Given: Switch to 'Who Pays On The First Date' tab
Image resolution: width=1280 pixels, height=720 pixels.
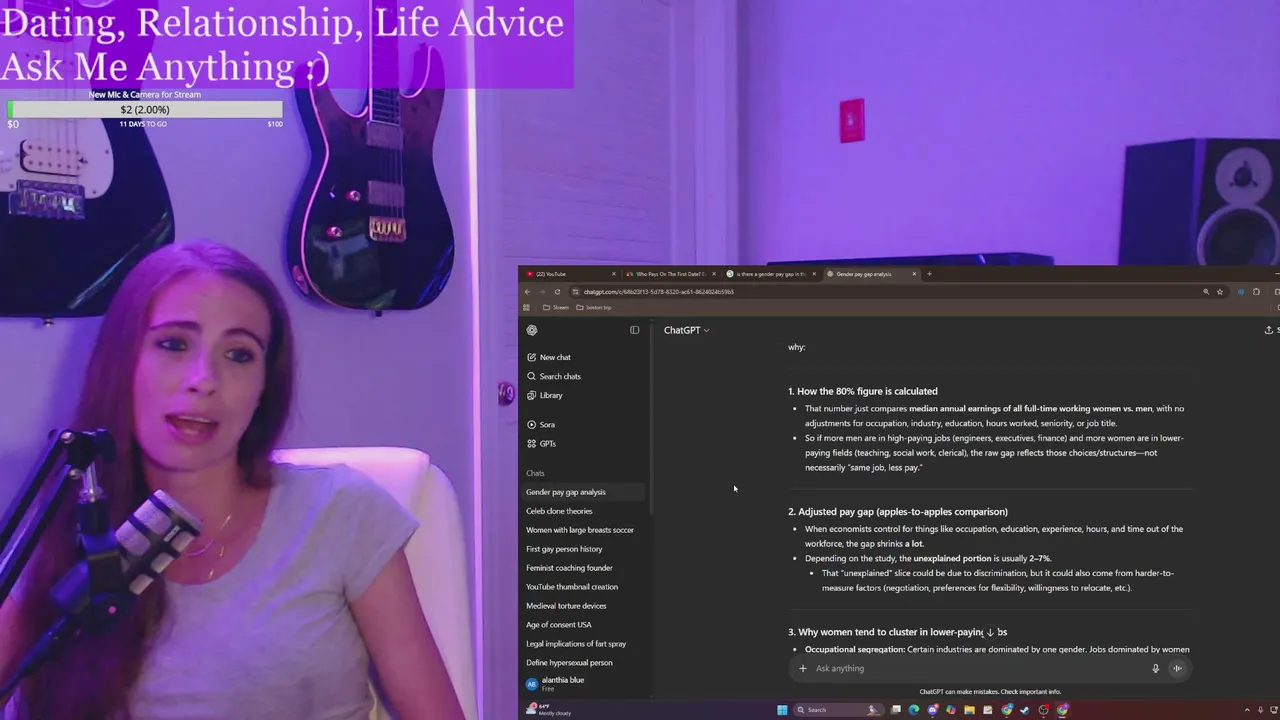Looking at the screenshot, I should point(671,274).
